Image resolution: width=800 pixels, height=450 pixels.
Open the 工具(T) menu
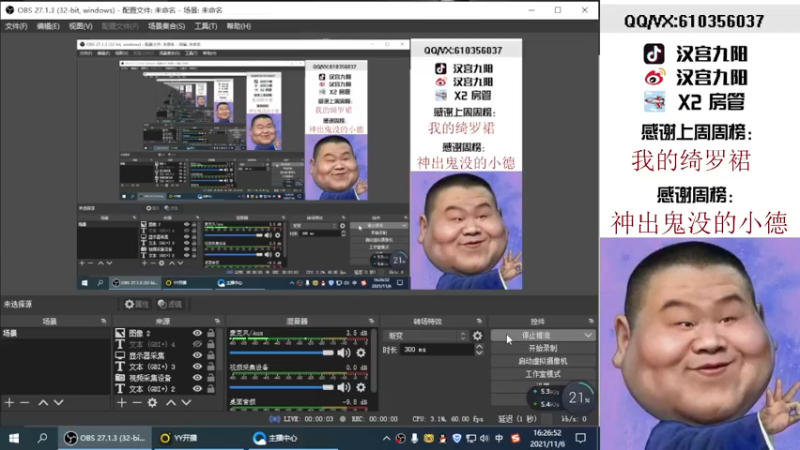point(206,26)
